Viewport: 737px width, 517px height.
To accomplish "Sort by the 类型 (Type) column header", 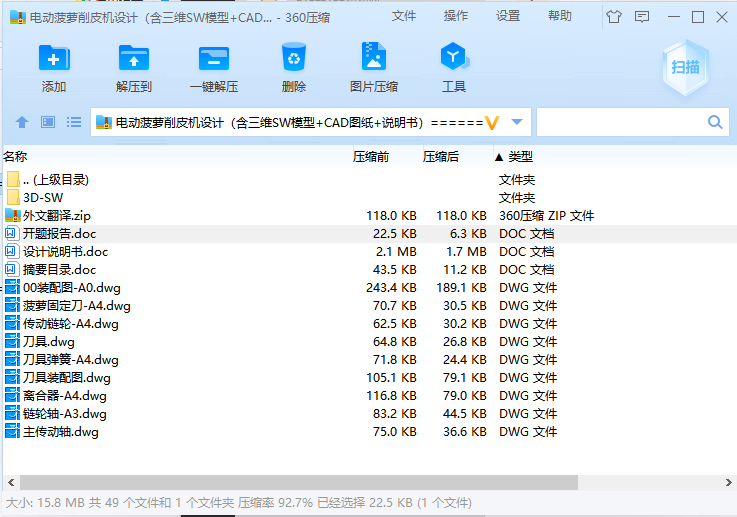I will click(520, 157).
